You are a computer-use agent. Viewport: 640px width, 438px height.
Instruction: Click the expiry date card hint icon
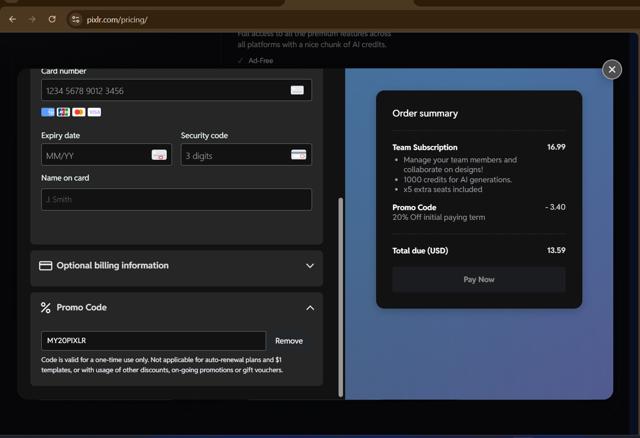point(159,155)
